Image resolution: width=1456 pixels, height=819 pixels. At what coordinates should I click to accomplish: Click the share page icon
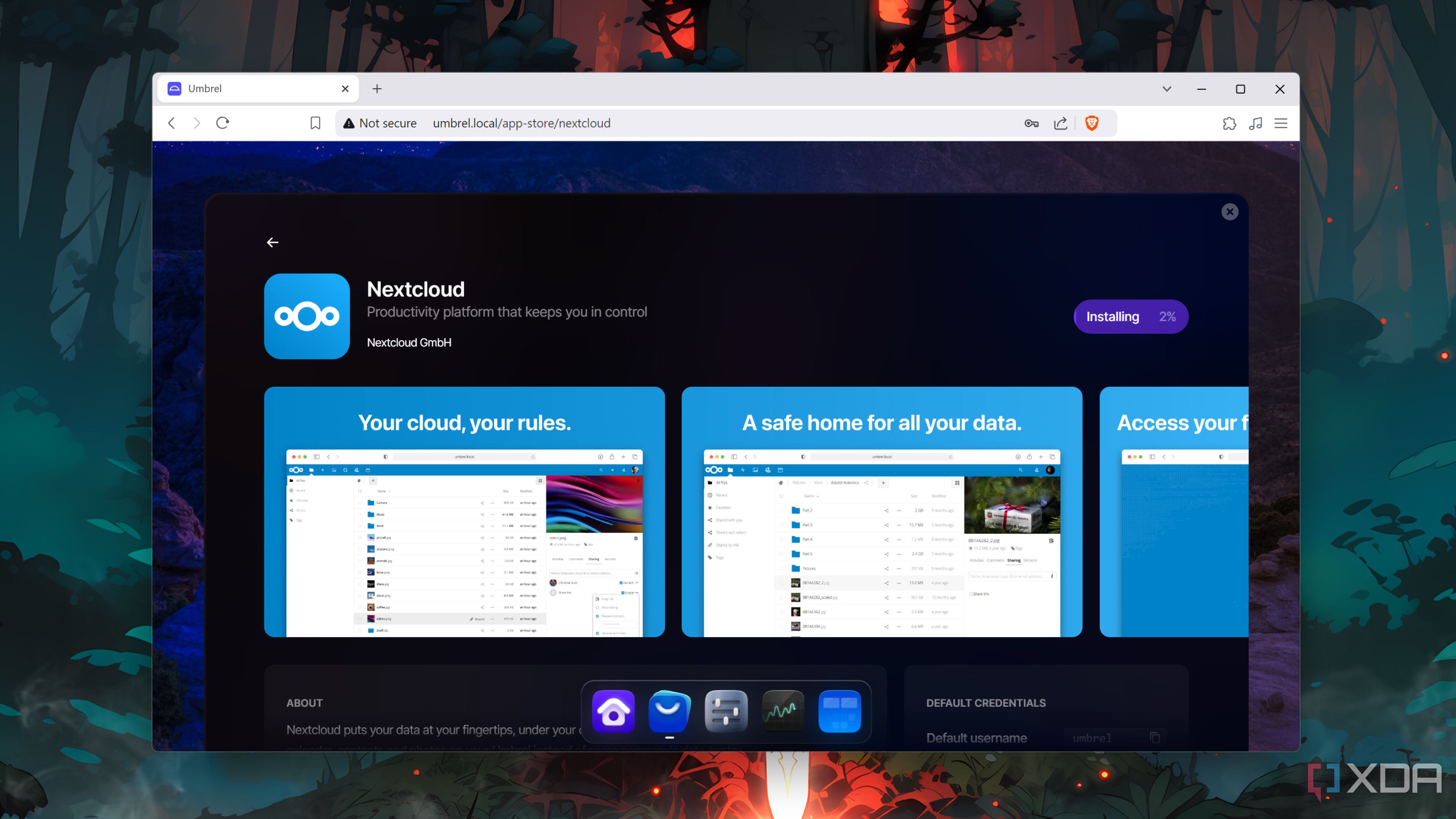pyautogui.click(x=1061, y=123)
